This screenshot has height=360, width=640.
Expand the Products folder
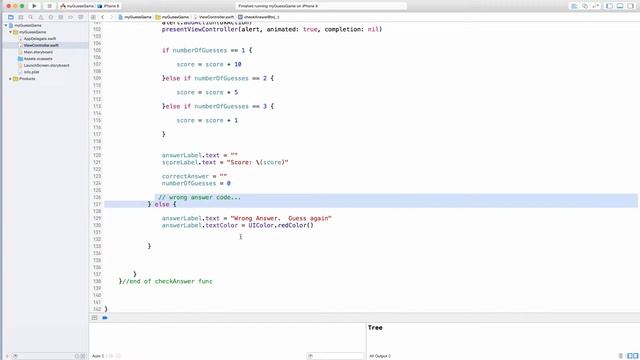[11, 79]
